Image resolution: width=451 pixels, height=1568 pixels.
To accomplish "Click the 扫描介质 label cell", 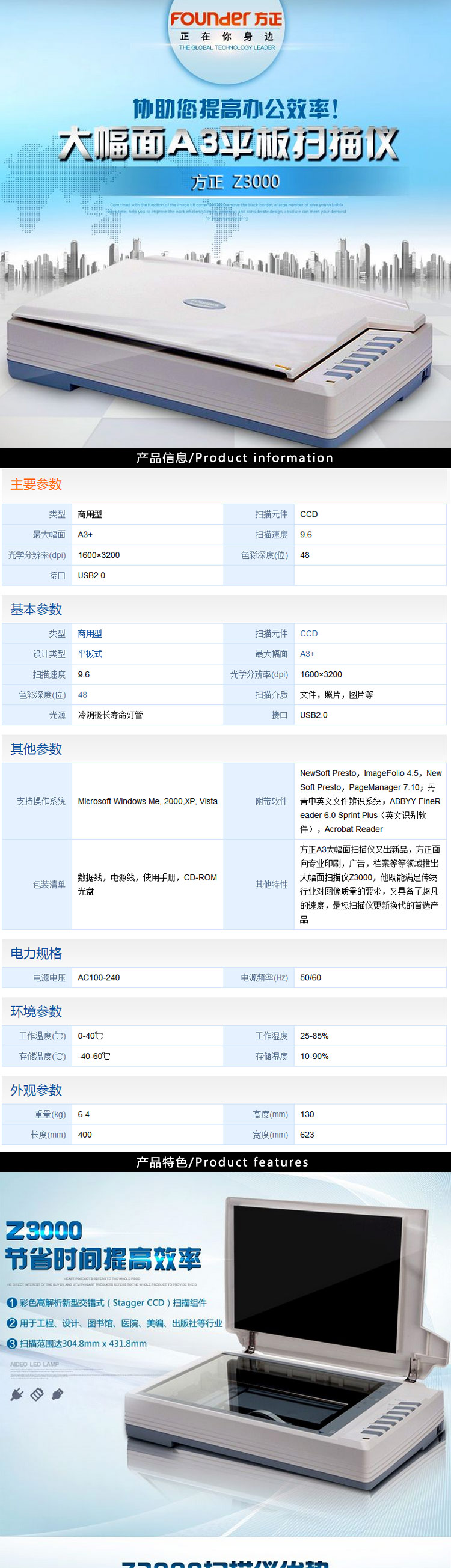I will coord(259,695).
